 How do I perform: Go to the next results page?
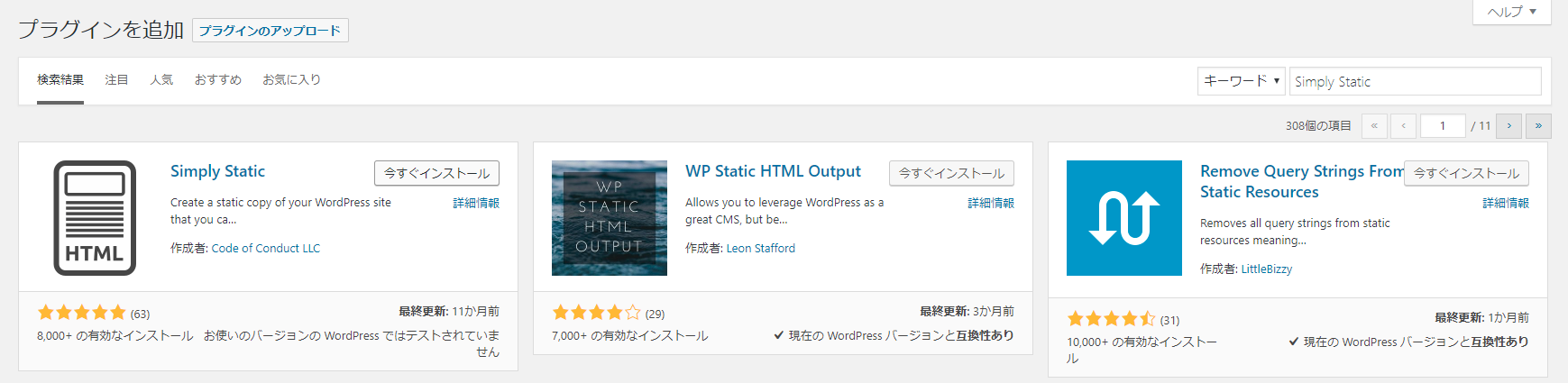coord(1509,126)
